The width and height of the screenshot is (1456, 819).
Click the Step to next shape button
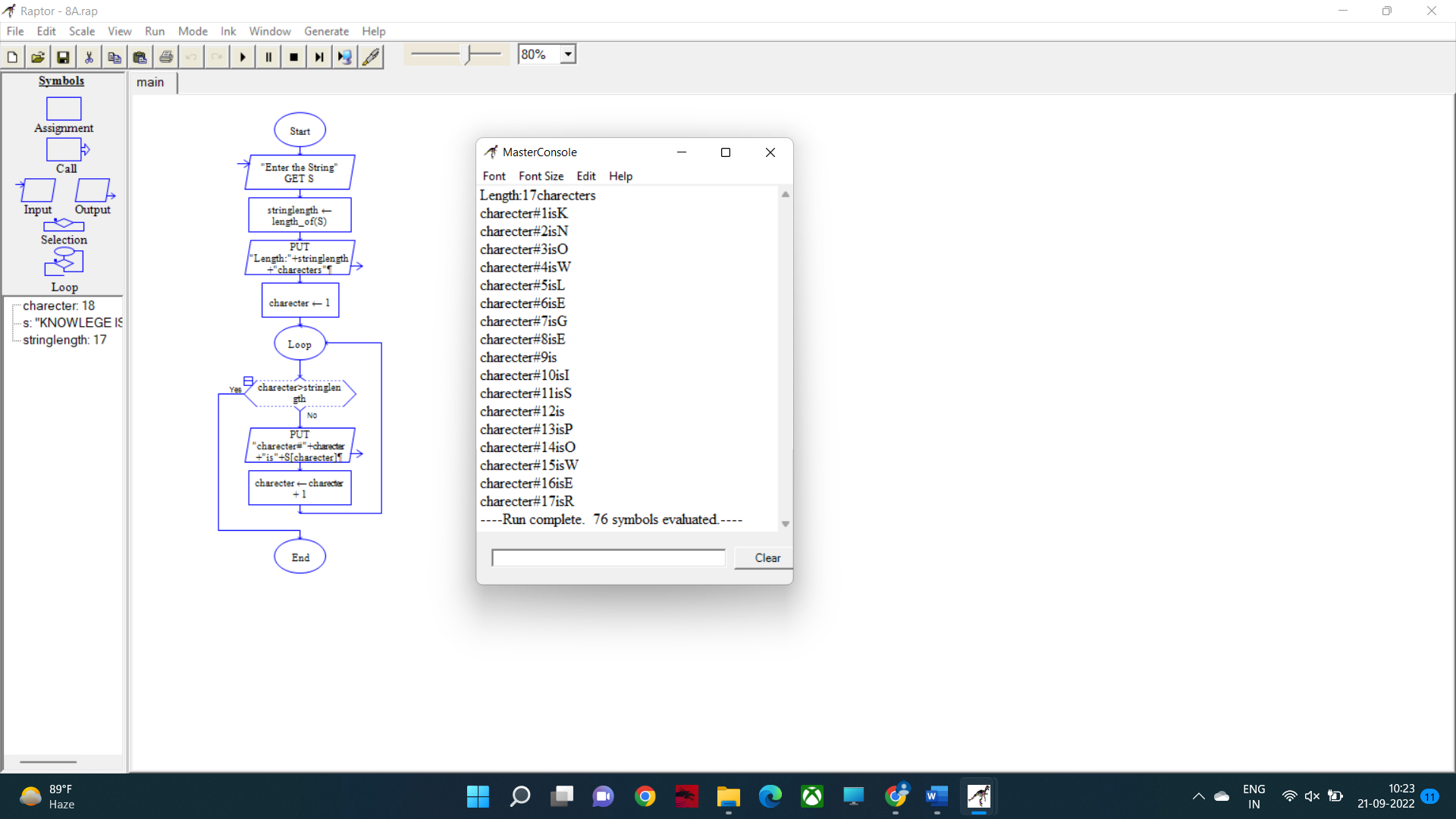(x=319, y=57)
